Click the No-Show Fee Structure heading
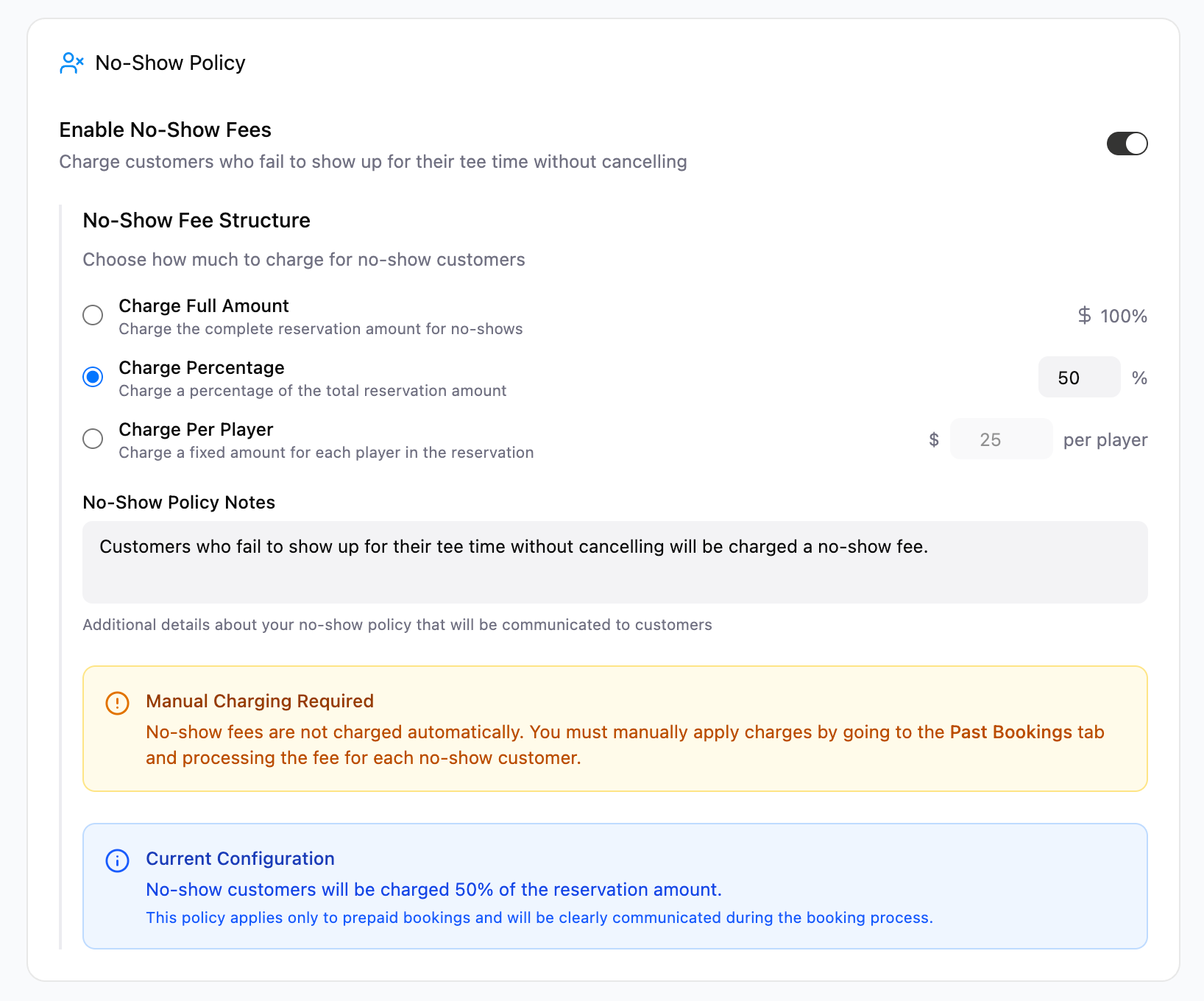Viewport: 1204px width, 1001px height. click(196, 220)
